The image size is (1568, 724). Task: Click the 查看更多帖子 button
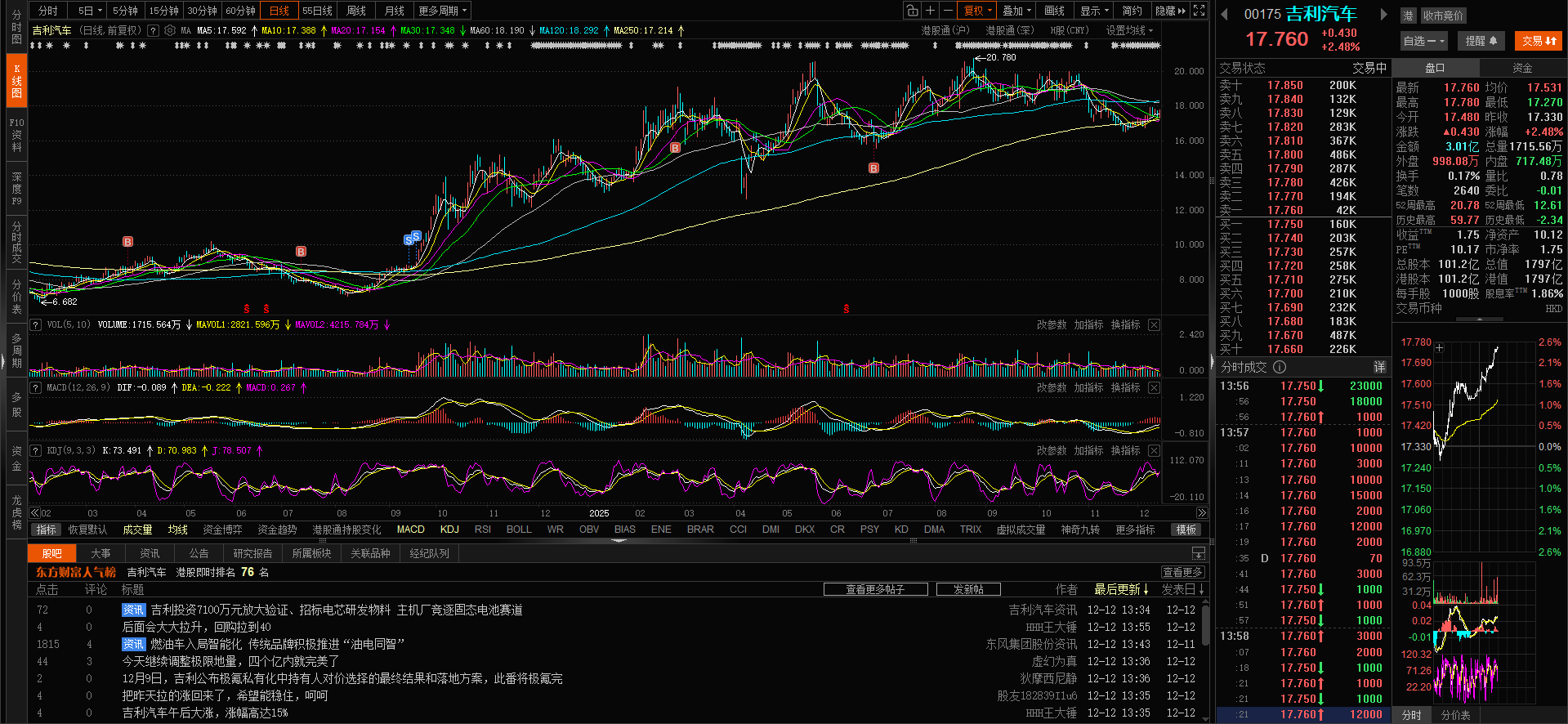coord(875,589)
